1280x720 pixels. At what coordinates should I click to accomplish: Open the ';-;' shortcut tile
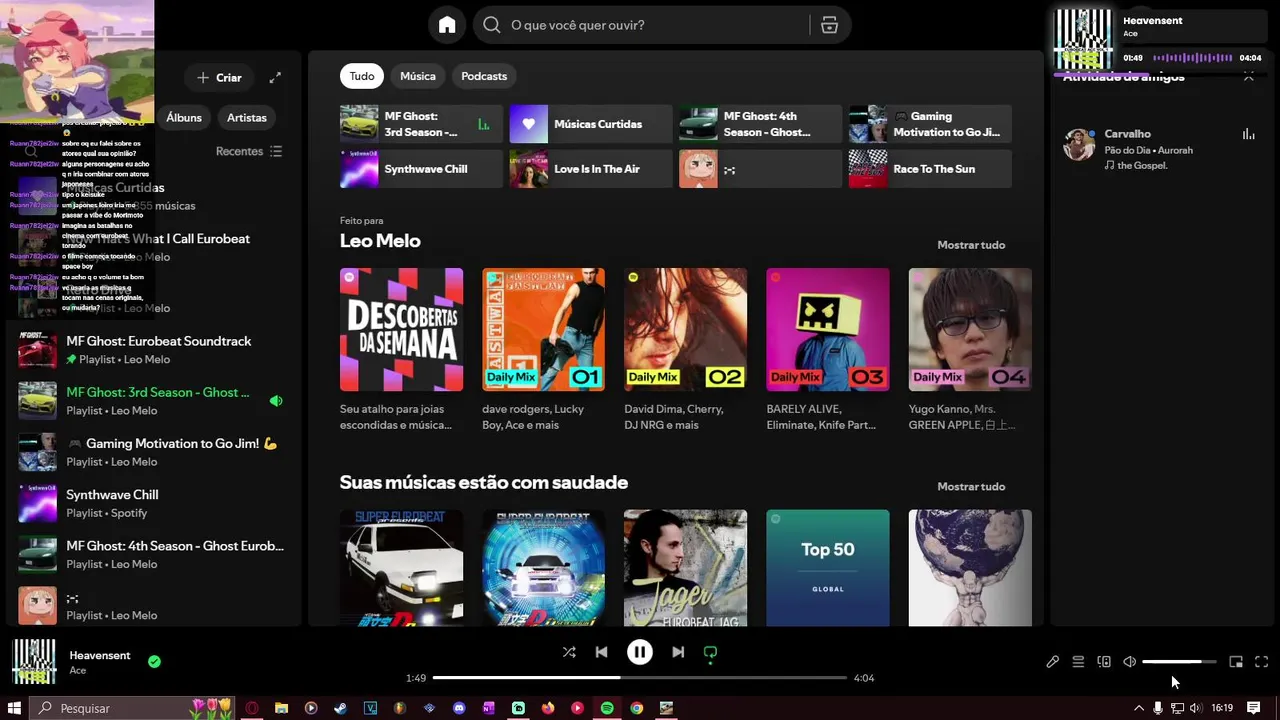(760, 169)
